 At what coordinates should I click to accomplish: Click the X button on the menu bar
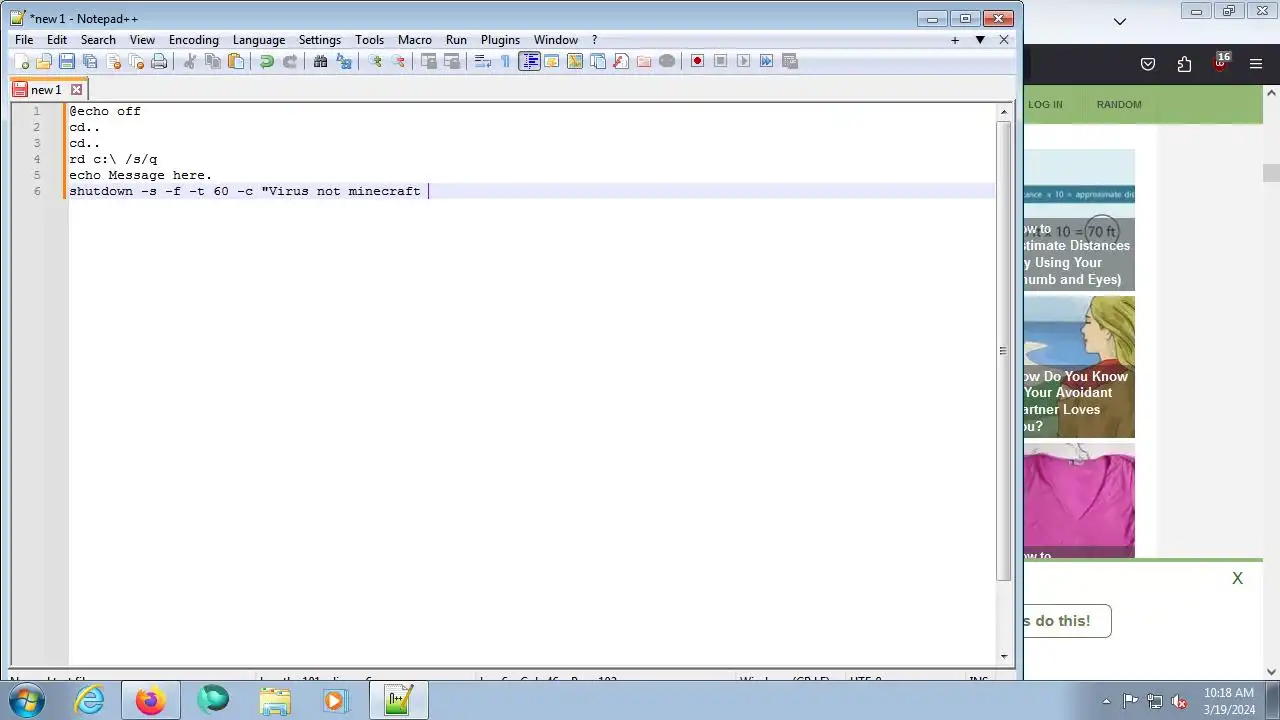[1004, 40]
